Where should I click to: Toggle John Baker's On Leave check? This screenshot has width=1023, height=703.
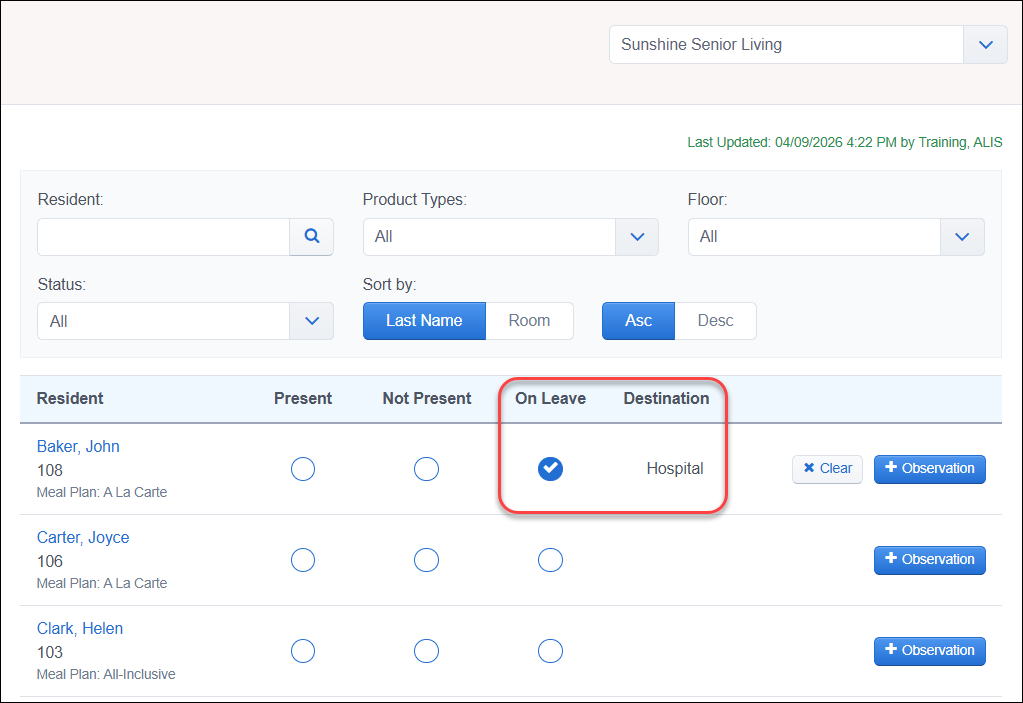(550, 469)
